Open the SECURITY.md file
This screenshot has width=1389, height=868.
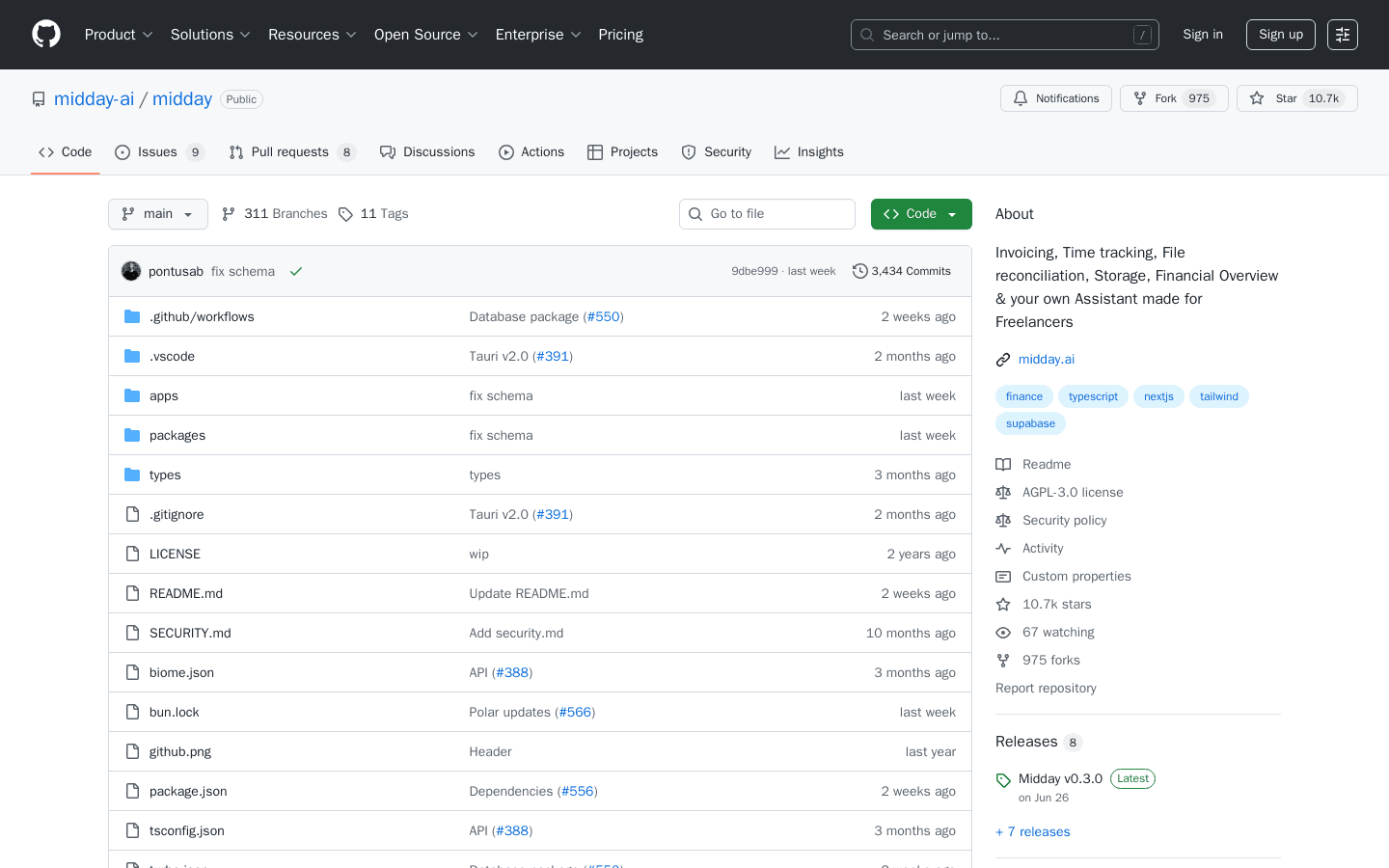point(190,633)
